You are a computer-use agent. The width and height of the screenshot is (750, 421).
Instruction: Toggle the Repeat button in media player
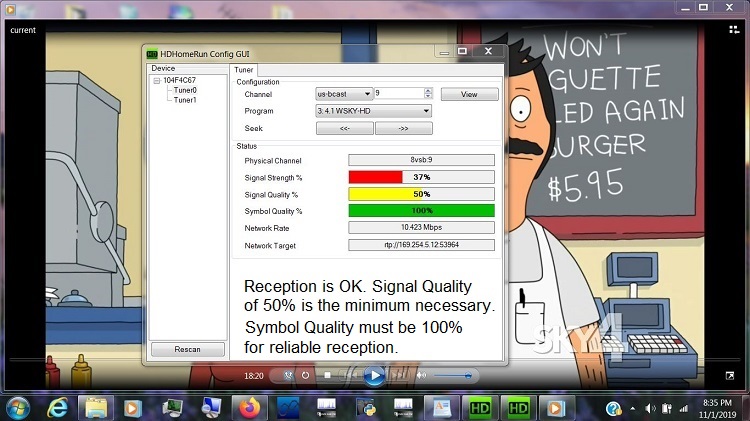pyautogui.click(x=305, y=376)
